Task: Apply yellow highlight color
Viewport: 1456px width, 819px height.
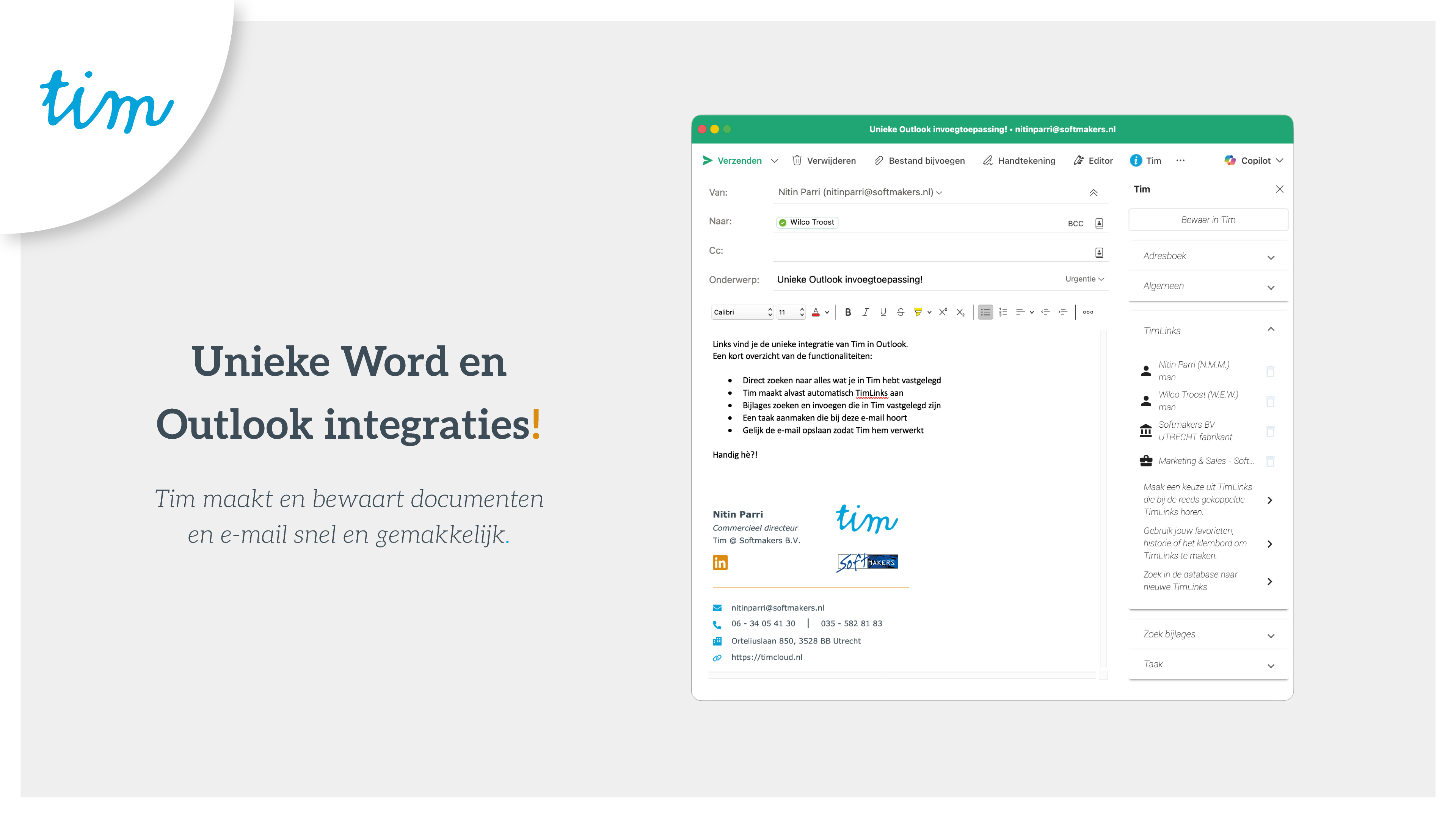Action: coord(918,312)
